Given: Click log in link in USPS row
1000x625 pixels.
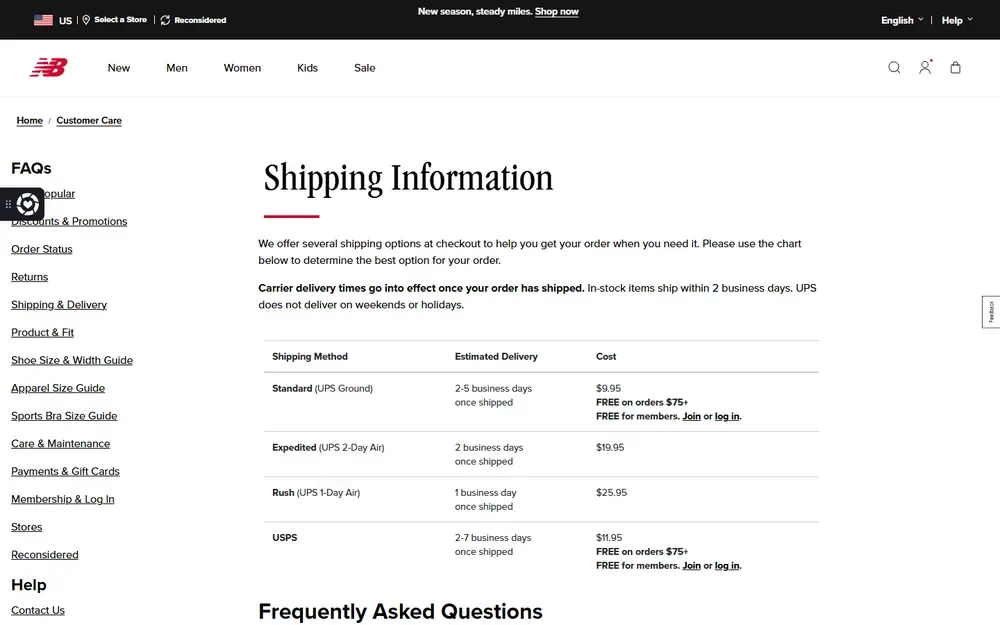Looking at the screenshot, I should 727,566.
